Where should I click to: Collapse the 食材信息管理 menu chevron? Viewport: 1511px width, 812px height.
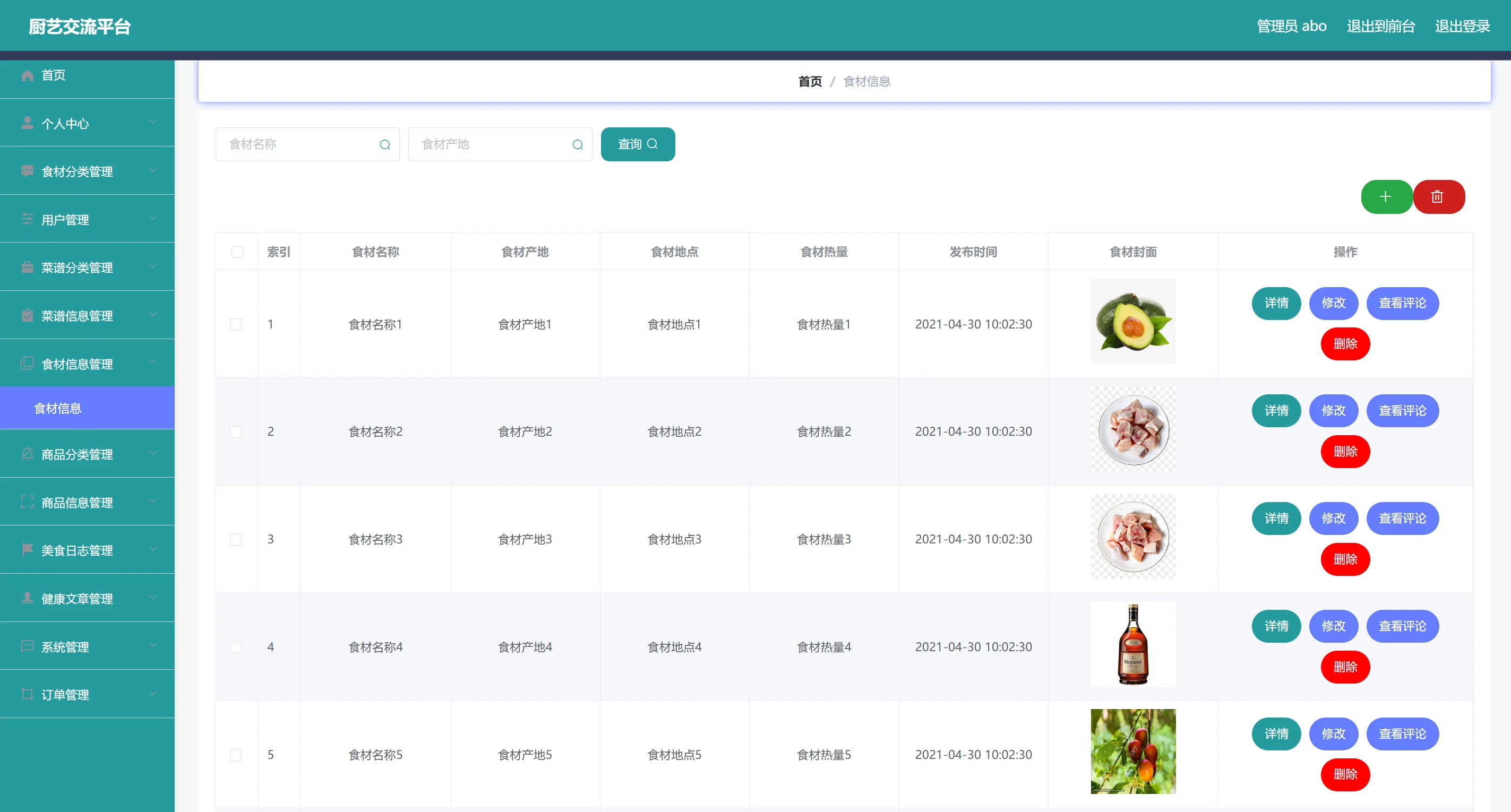[x=152, y=363]
